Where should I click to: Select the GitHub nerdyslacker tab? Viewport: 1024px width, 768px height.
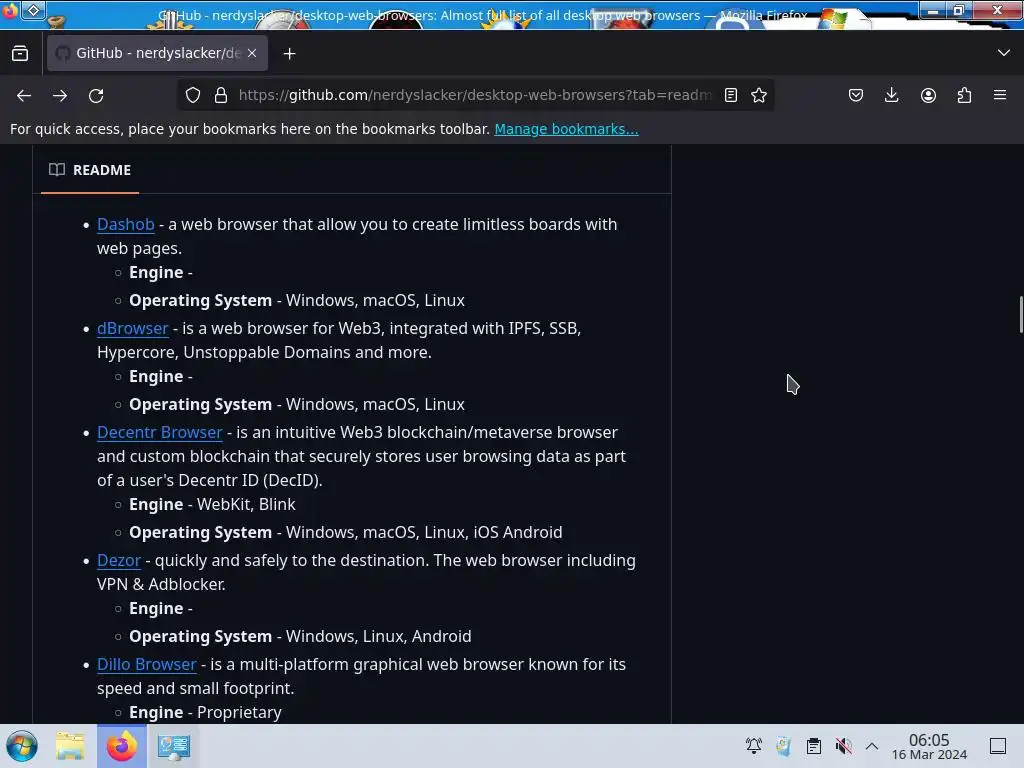click(157, 53)
